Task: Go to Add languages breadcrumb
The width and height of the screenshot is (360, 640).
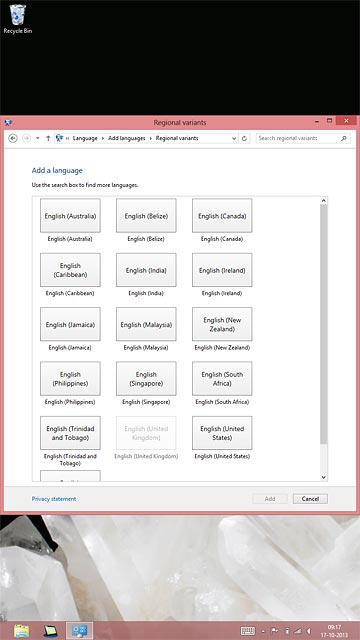Action: [127, 138]
